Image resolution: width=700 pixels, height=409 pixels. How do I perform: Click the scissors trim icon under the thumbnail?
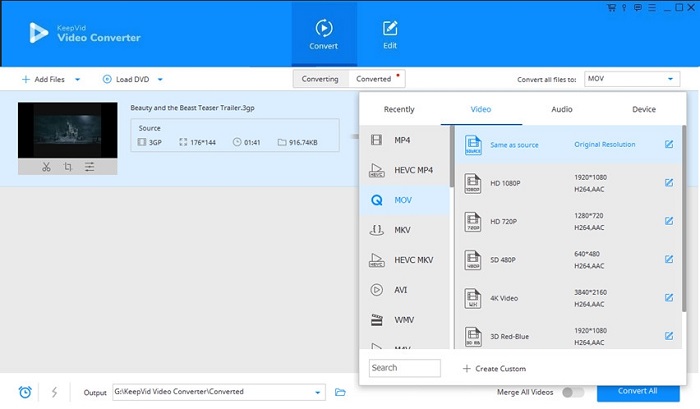[x=46, y=166]
